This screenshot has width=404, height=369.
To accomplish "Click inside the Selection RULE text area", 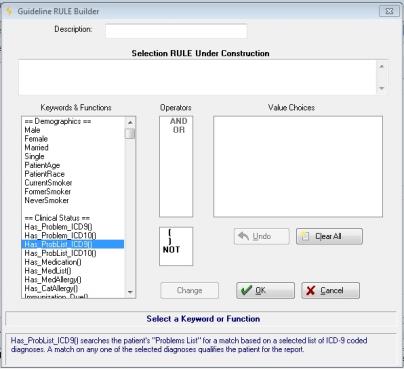I will (x=197, y=77).
